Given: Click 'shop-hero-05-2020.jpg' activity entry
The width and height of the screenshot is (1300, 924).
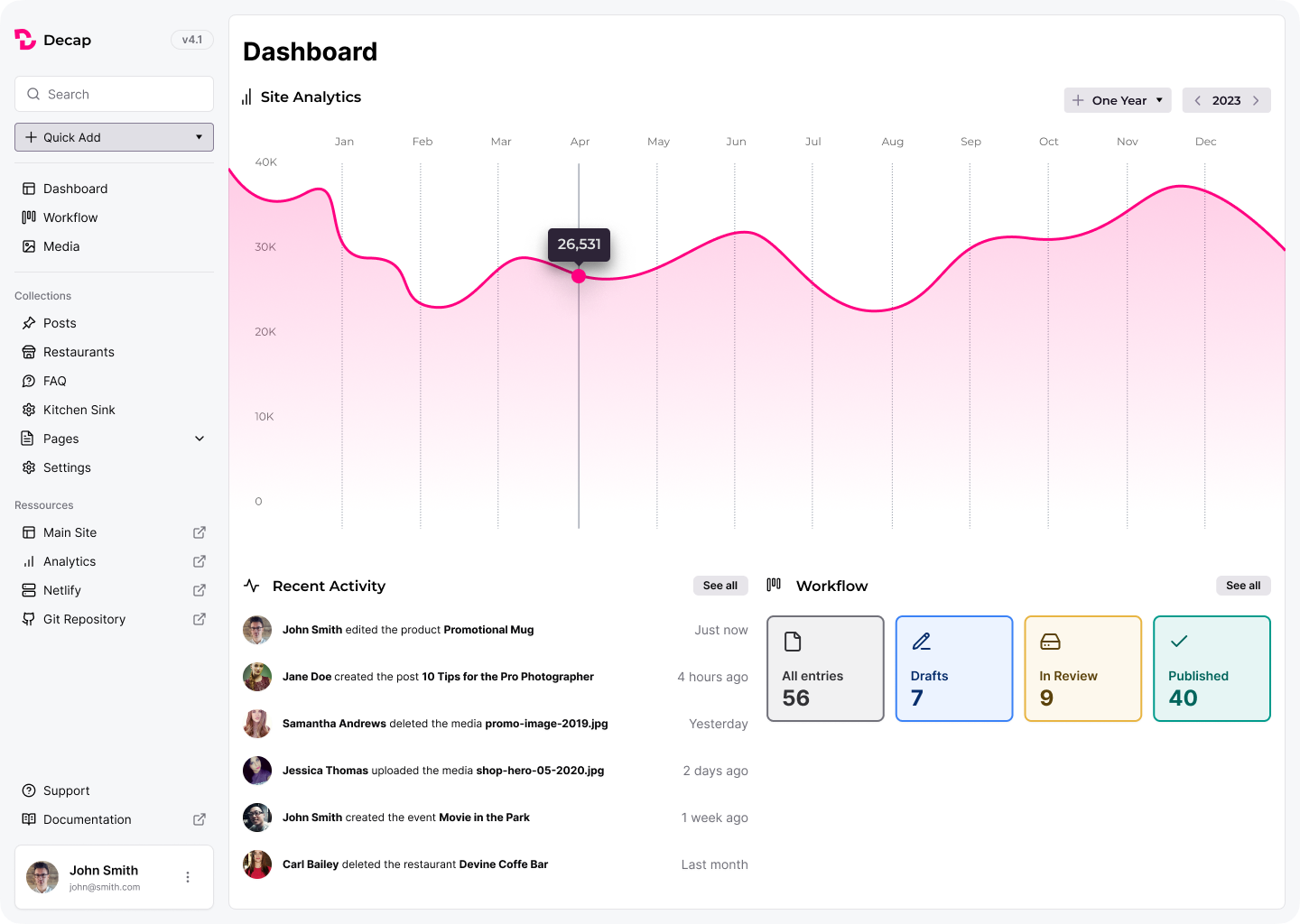Looking at the screenshot, I should (540, 771).
